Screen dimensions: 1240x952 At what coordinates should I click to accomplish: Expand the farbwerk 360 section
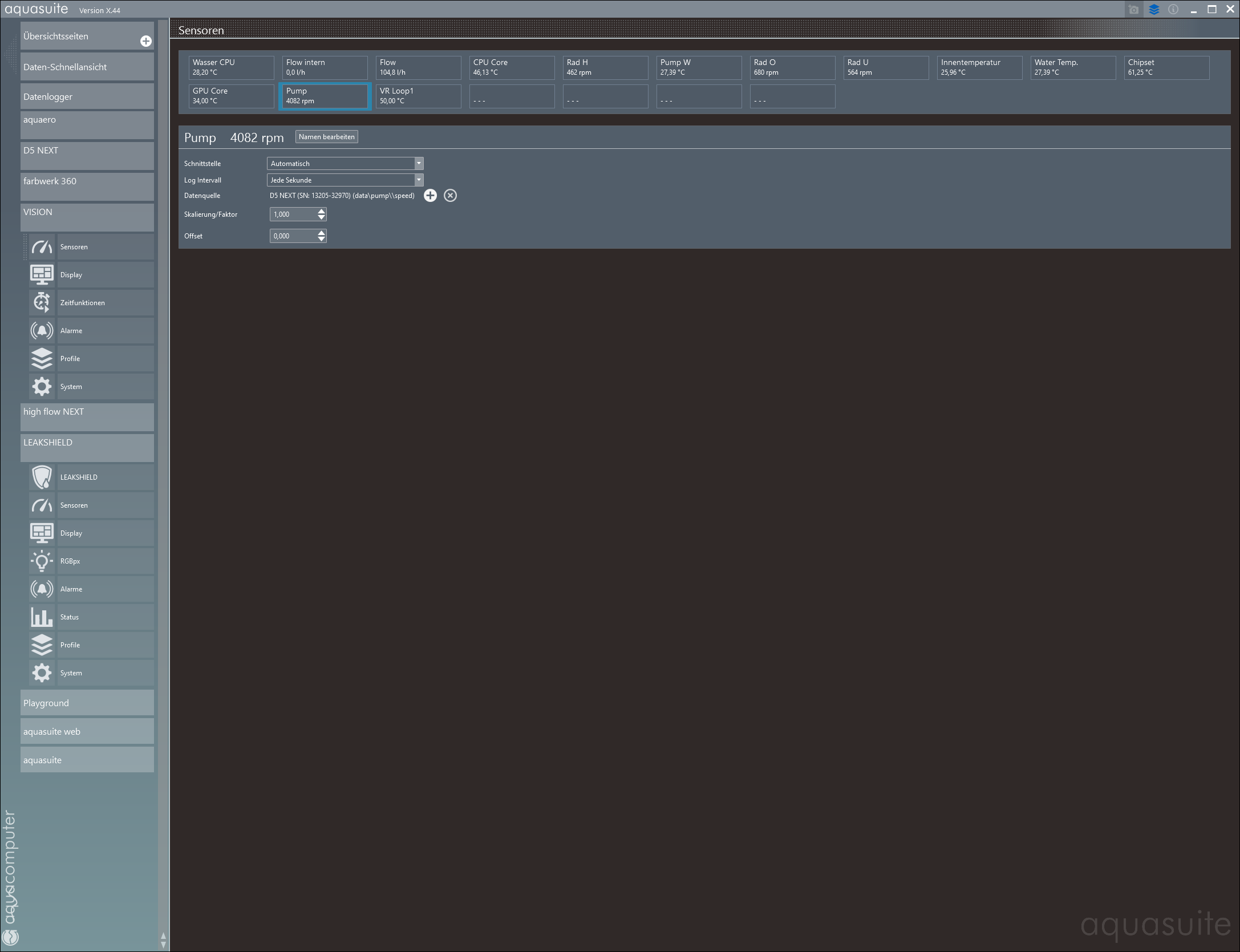click(x=87, y=187)
